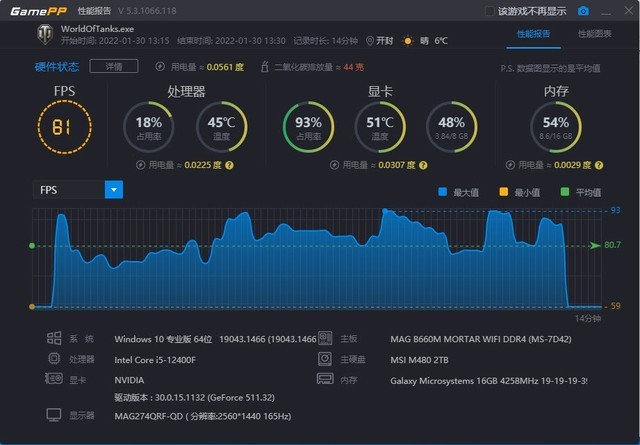This screenshot has height=445, width=640.
Task: Click the location pin icon near 开封
Action: pos(369,41)
